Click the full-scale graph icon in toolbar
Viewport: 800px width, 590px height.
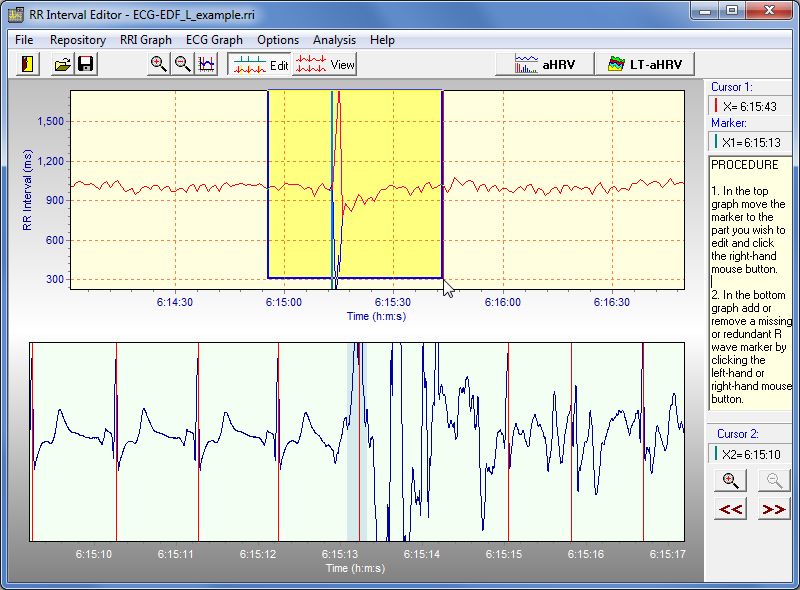point(206,64)
